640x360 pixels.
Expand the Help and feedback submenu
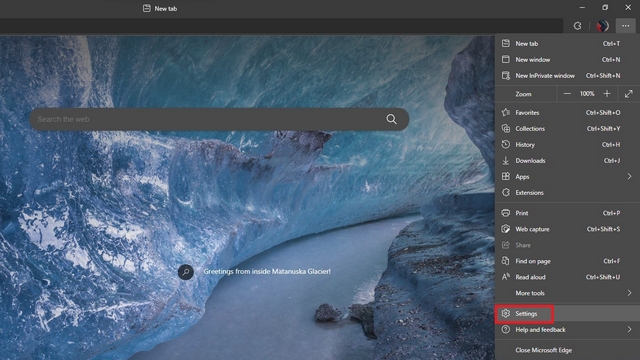click(567, 329)
